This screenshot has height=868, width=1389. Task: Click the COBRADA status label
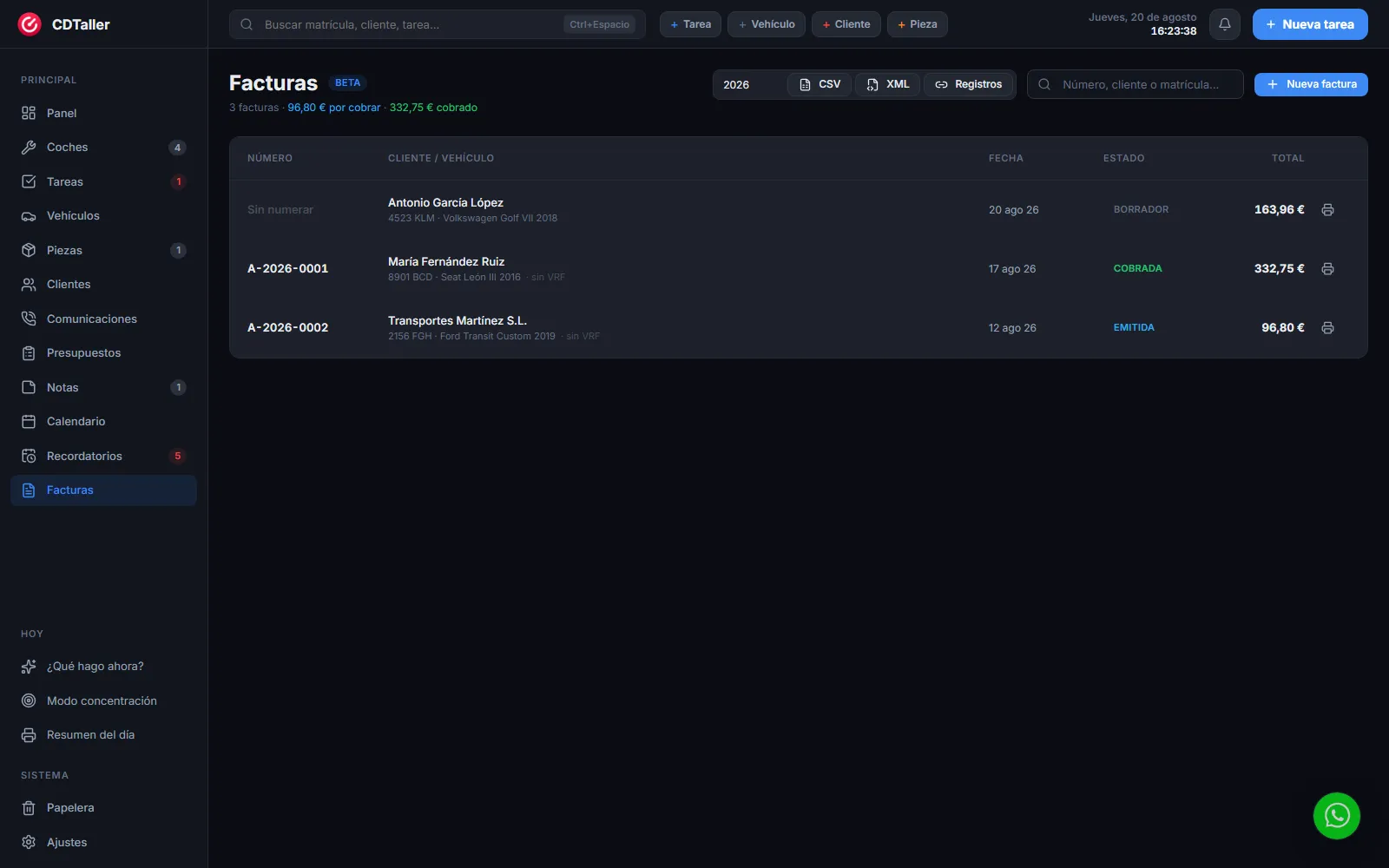pyautogui.click(x=1137, y=269)
